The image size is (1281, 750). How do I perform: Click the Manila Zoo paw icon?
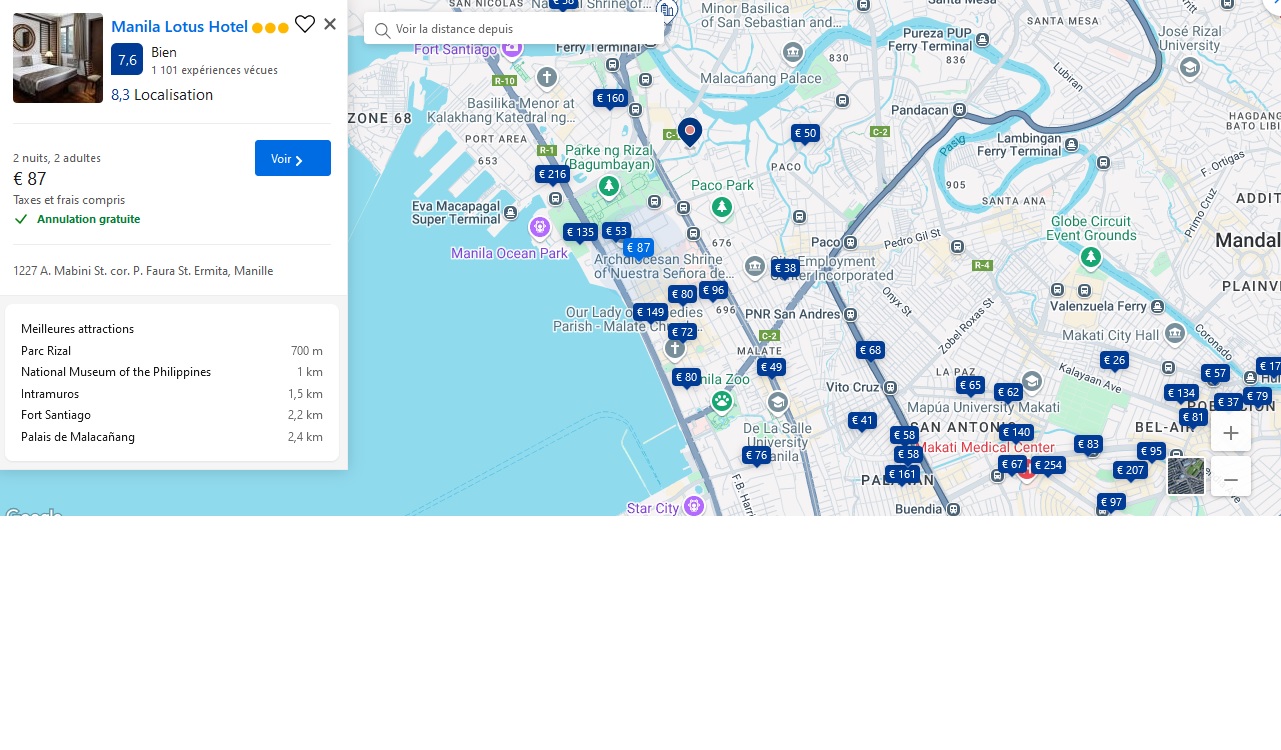click(722, 401)
